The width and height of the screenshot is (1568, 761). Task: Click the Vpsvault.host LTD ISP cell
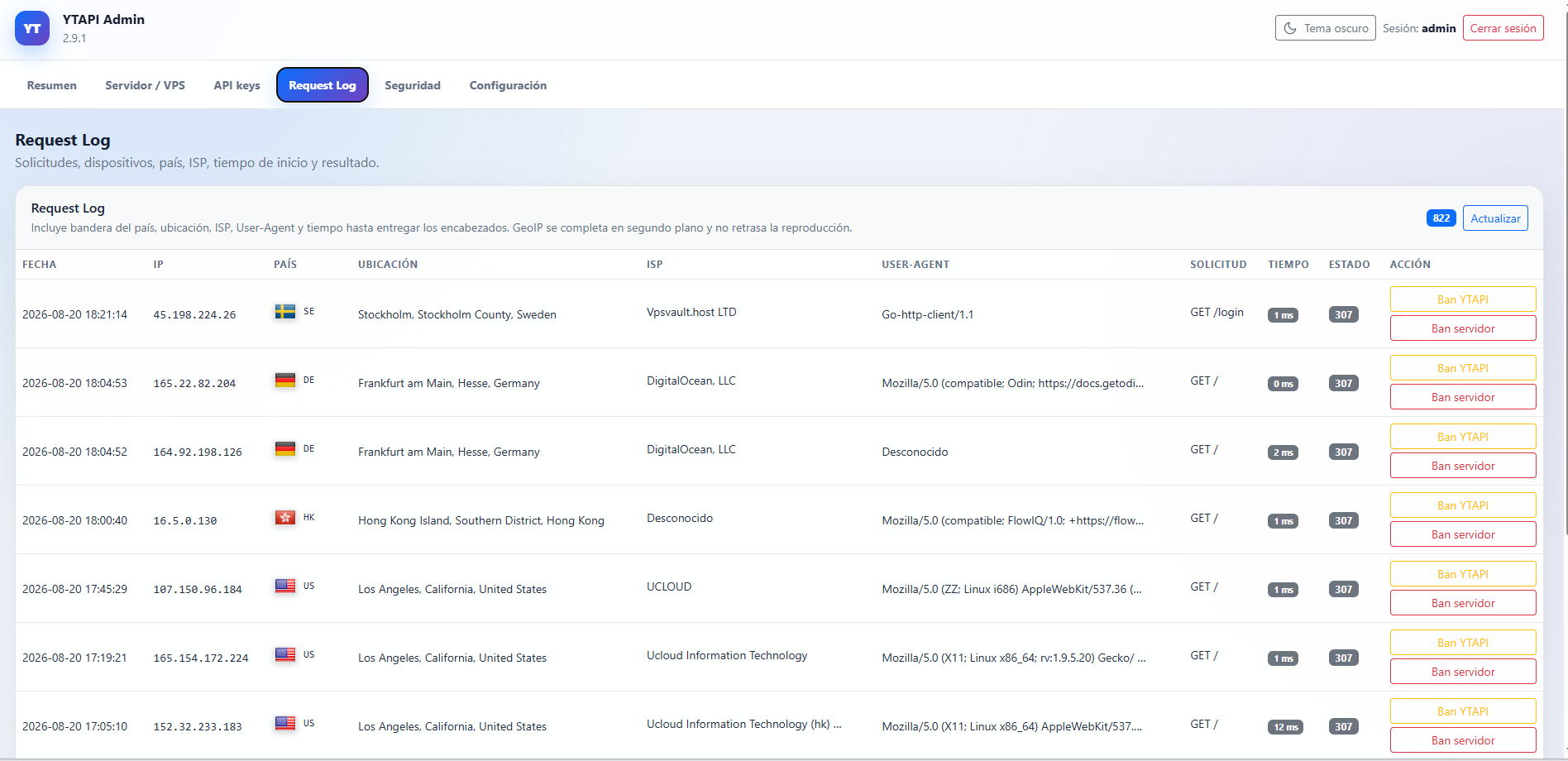(x=691, y=312)
